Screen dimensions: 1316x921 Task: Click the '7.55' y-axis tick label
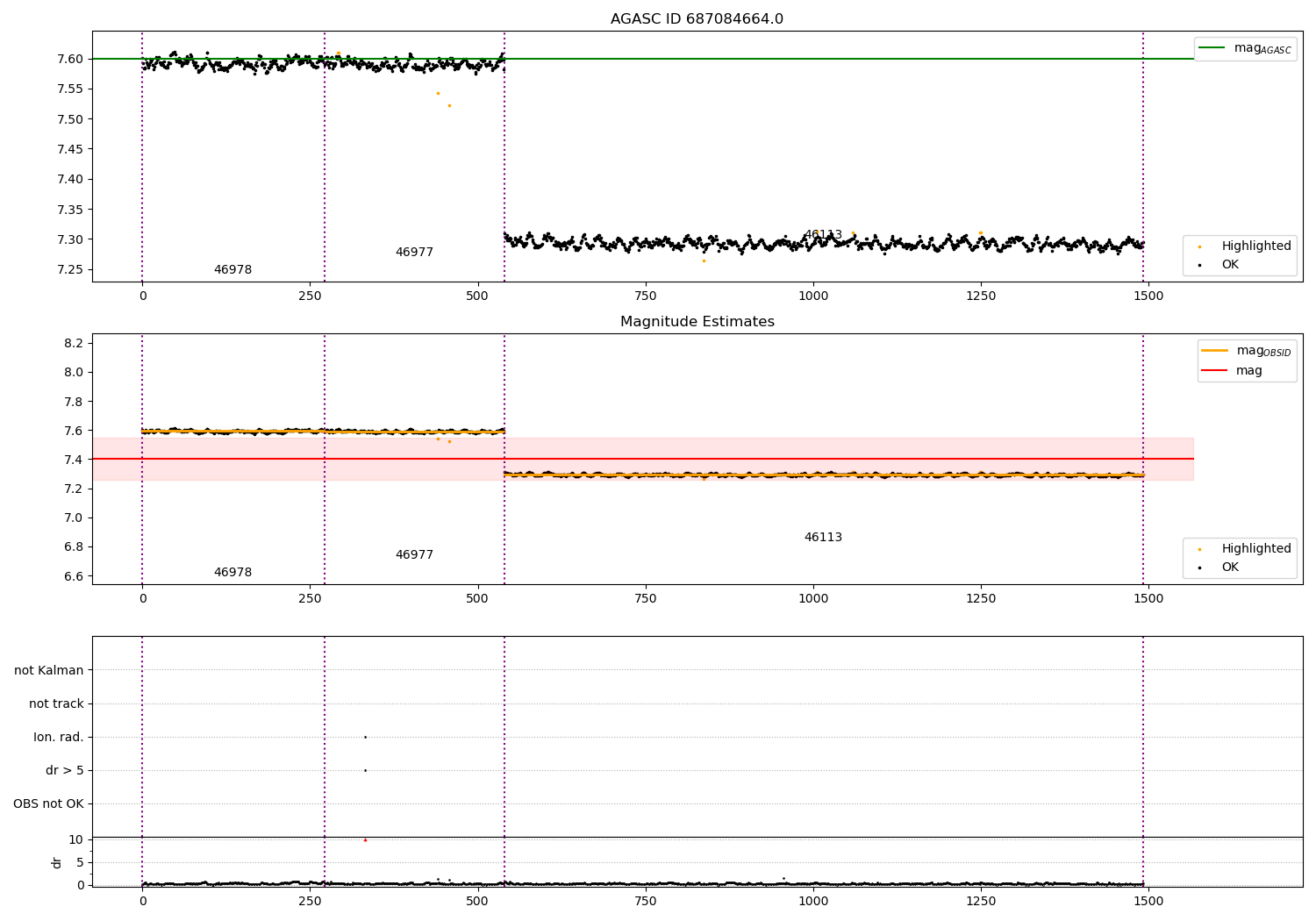click(x=70, y=89)
